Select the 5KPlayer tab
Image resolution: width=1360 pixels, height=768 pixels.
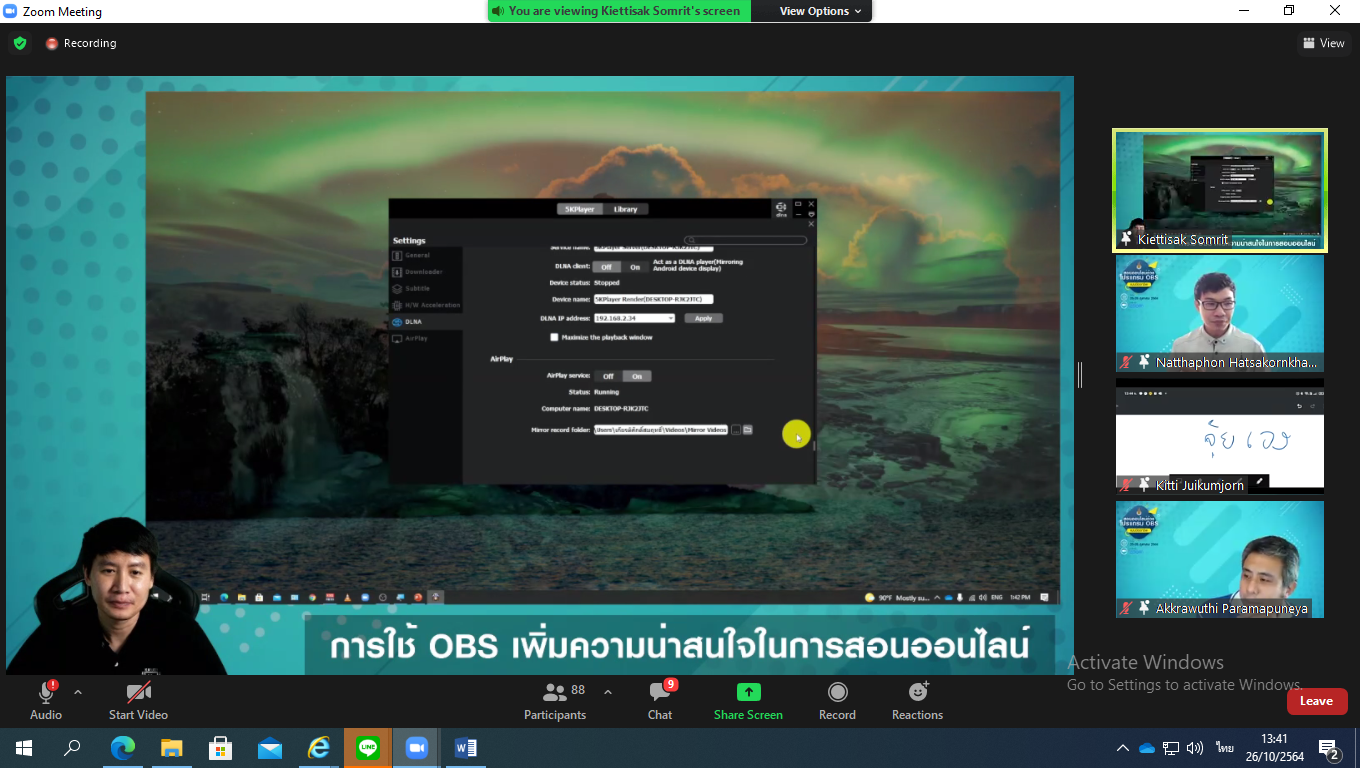pos(579,209)
